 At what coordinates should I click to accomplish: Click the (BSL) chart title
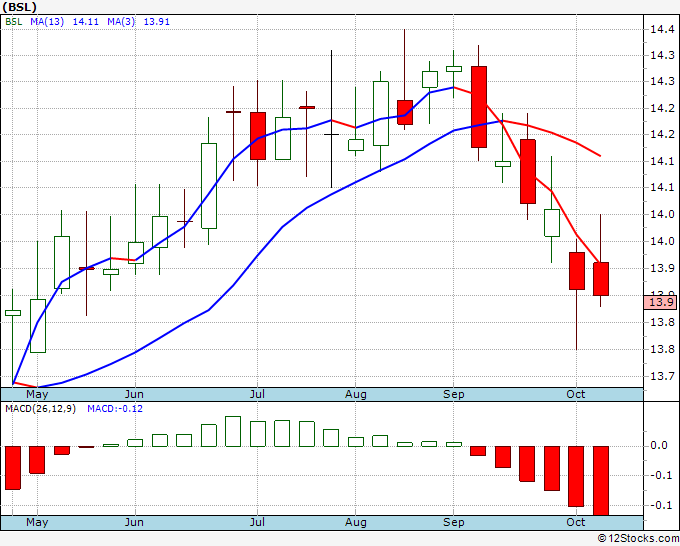pos(20,7)
